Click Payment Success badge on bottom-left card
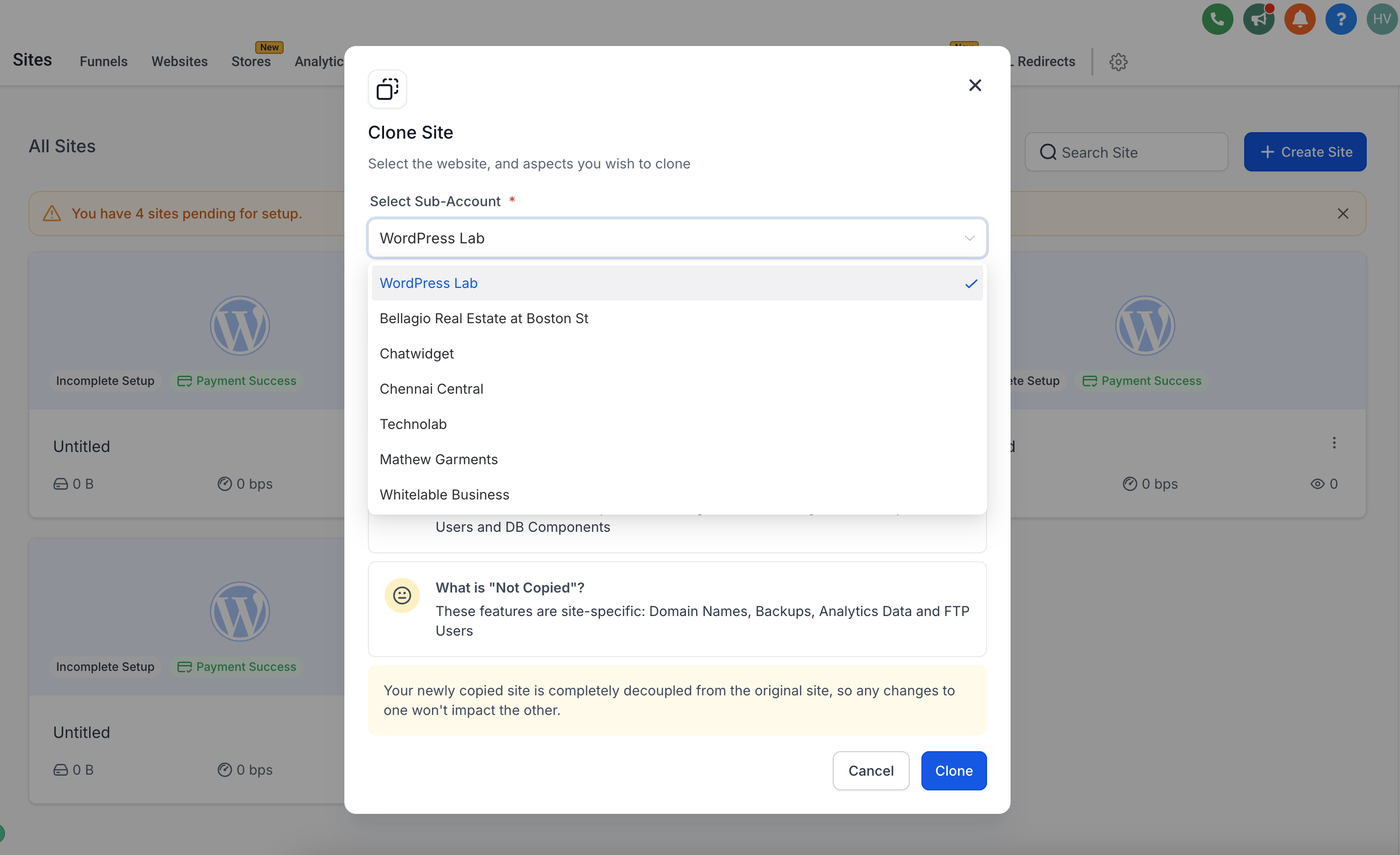The image size is (1400, 855). [x=237, y=667]
